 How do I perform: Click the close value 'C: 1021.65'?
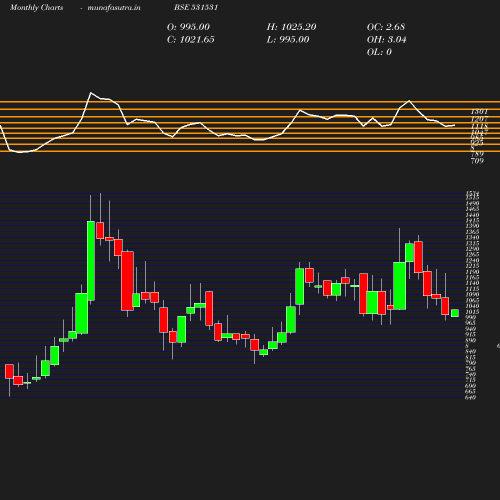coord(191,40)
